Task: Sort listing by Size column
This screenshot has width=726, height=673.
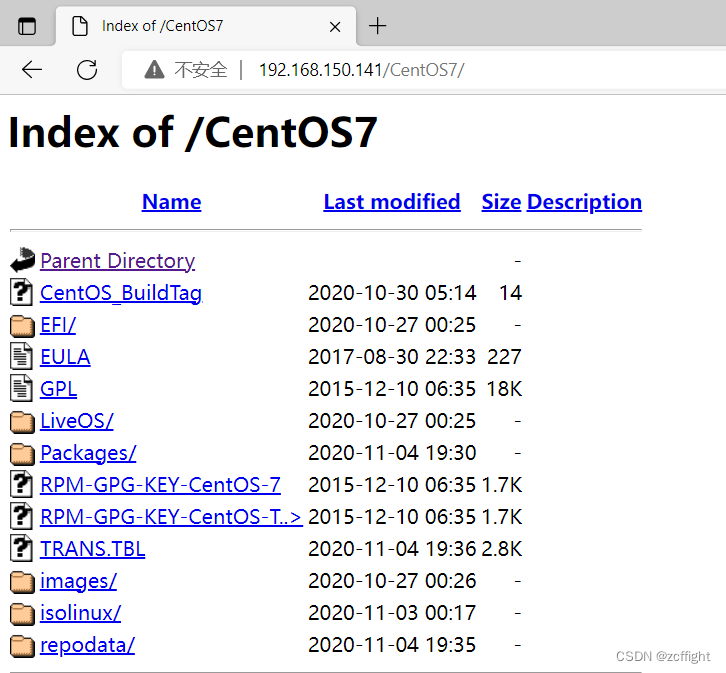Action: [501, 202]
